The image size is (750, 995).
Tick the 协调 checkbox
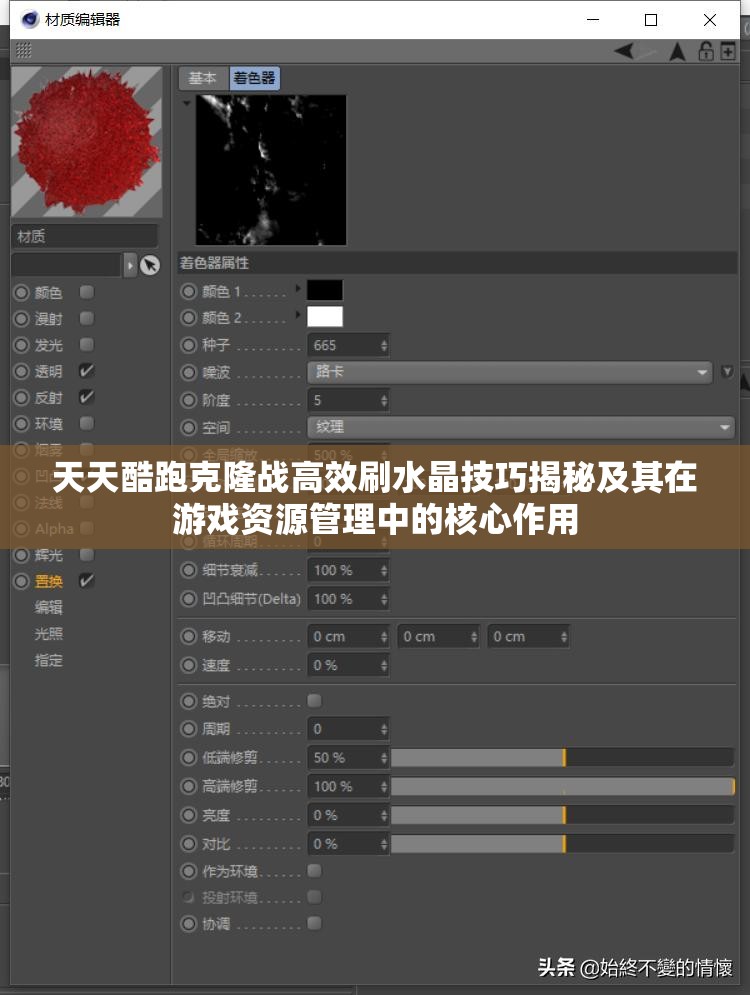click(x=314, y=923)
